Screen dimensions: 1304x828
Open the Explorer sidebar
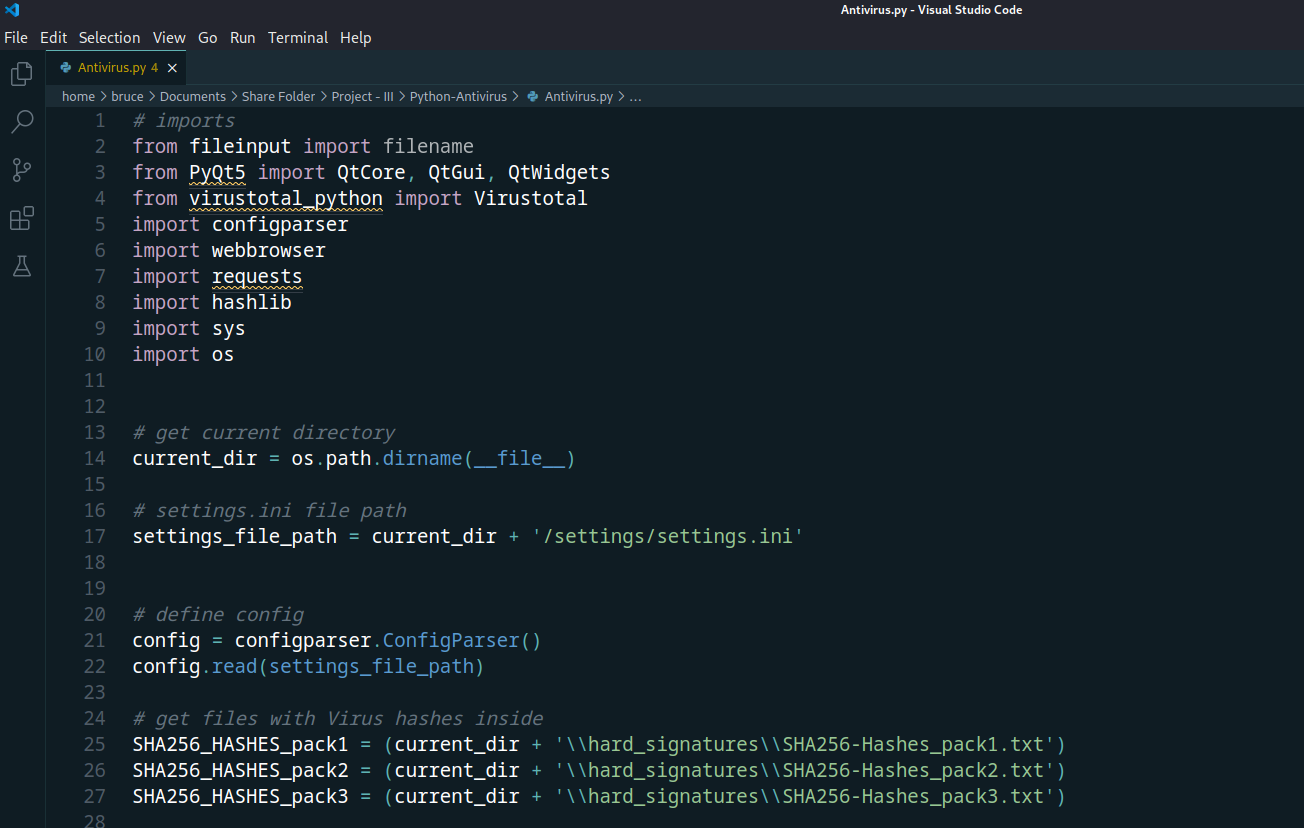[x=21, y=73]
